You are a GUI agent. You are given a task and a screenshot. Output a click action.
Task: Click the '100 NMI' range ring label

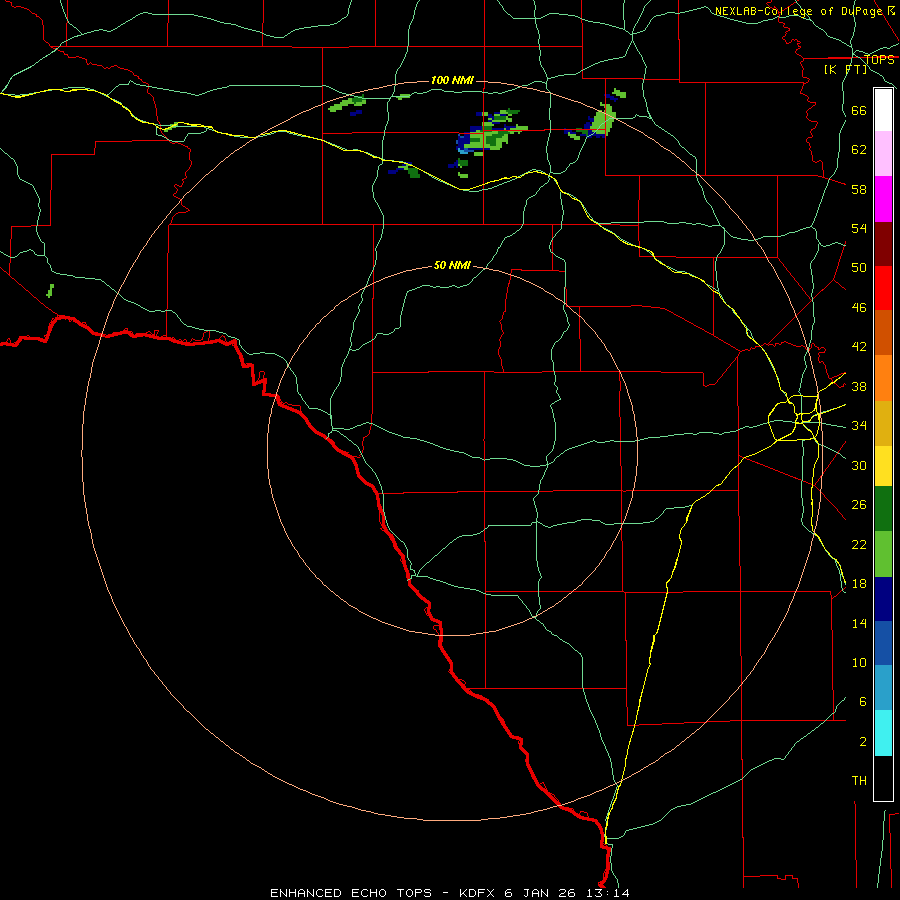452,80
